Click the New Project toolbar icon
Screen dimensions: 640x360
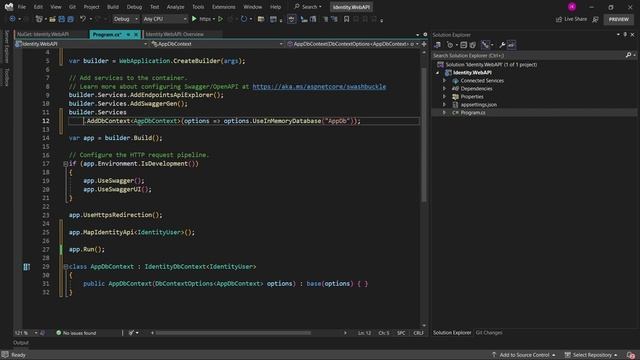(39, 19)
